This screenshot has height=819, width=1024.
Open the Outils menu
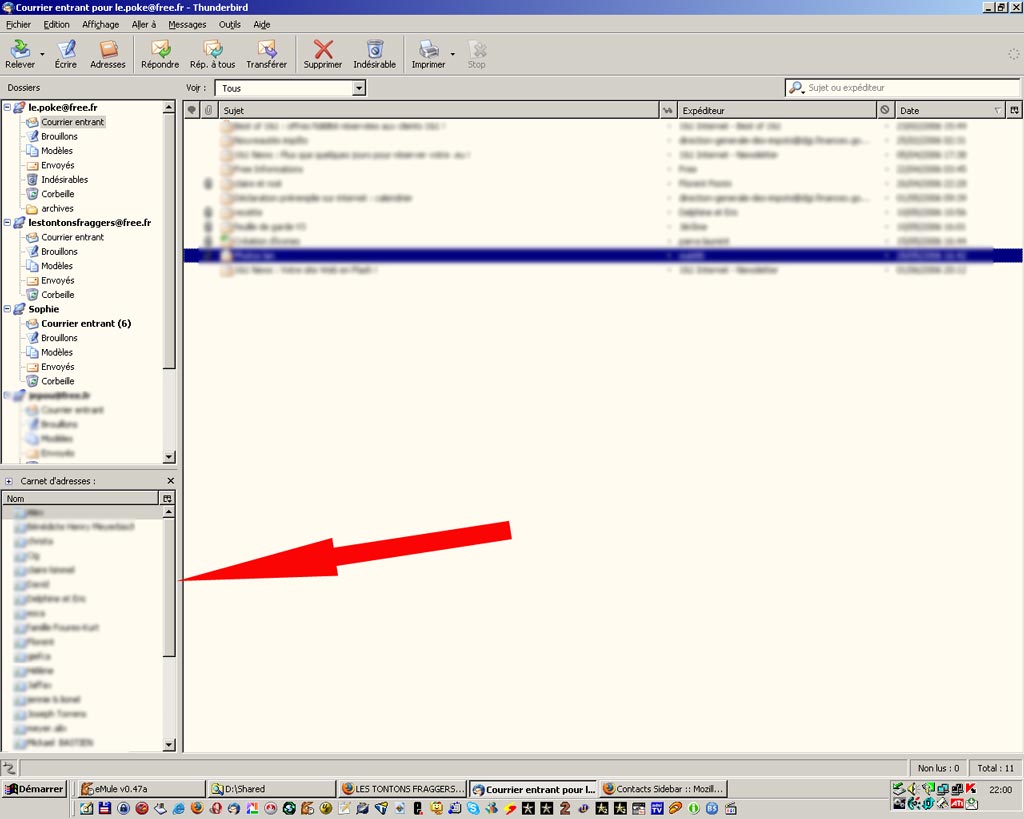point(229,24)
